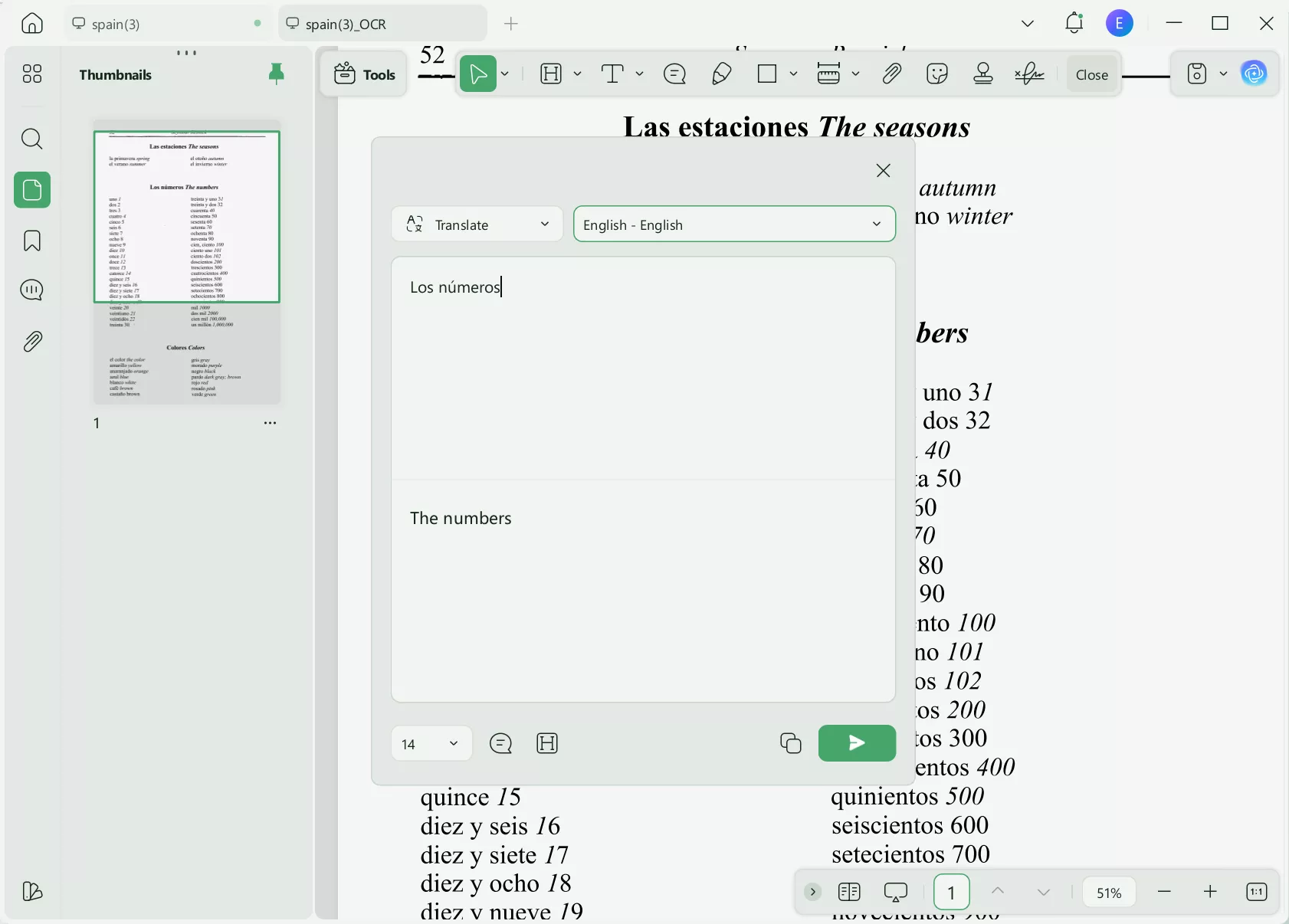Viewport: 1289px width, 924px height.
Task: Send text for translation
Action: coord(857,743)
